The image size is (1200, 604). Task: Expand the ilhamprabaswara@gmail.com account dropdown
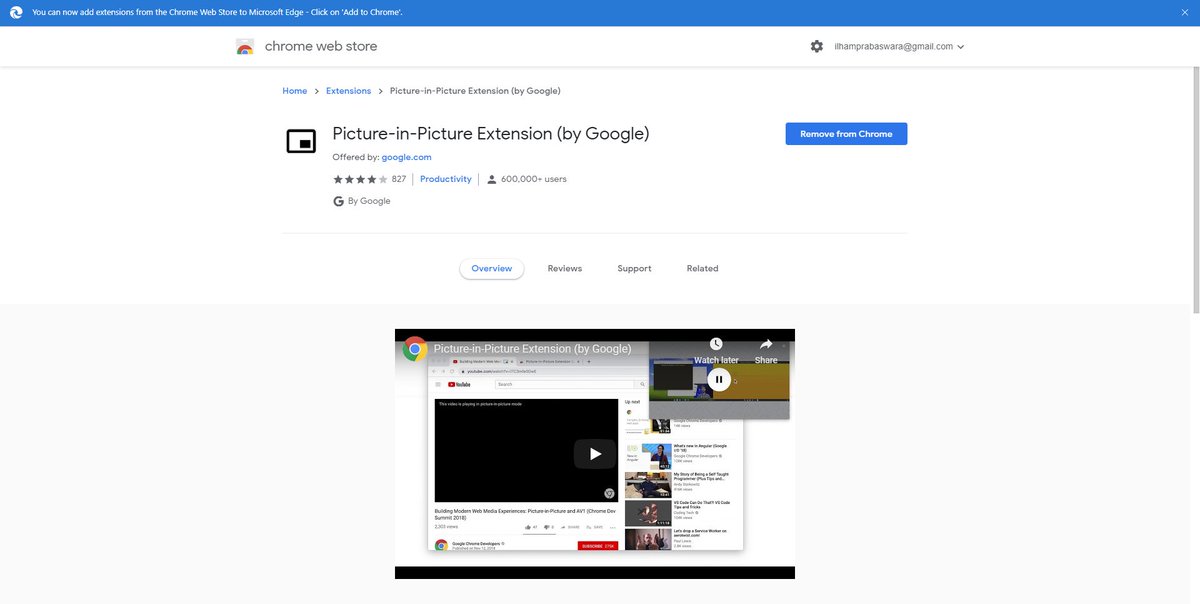[x=899, y=46]
